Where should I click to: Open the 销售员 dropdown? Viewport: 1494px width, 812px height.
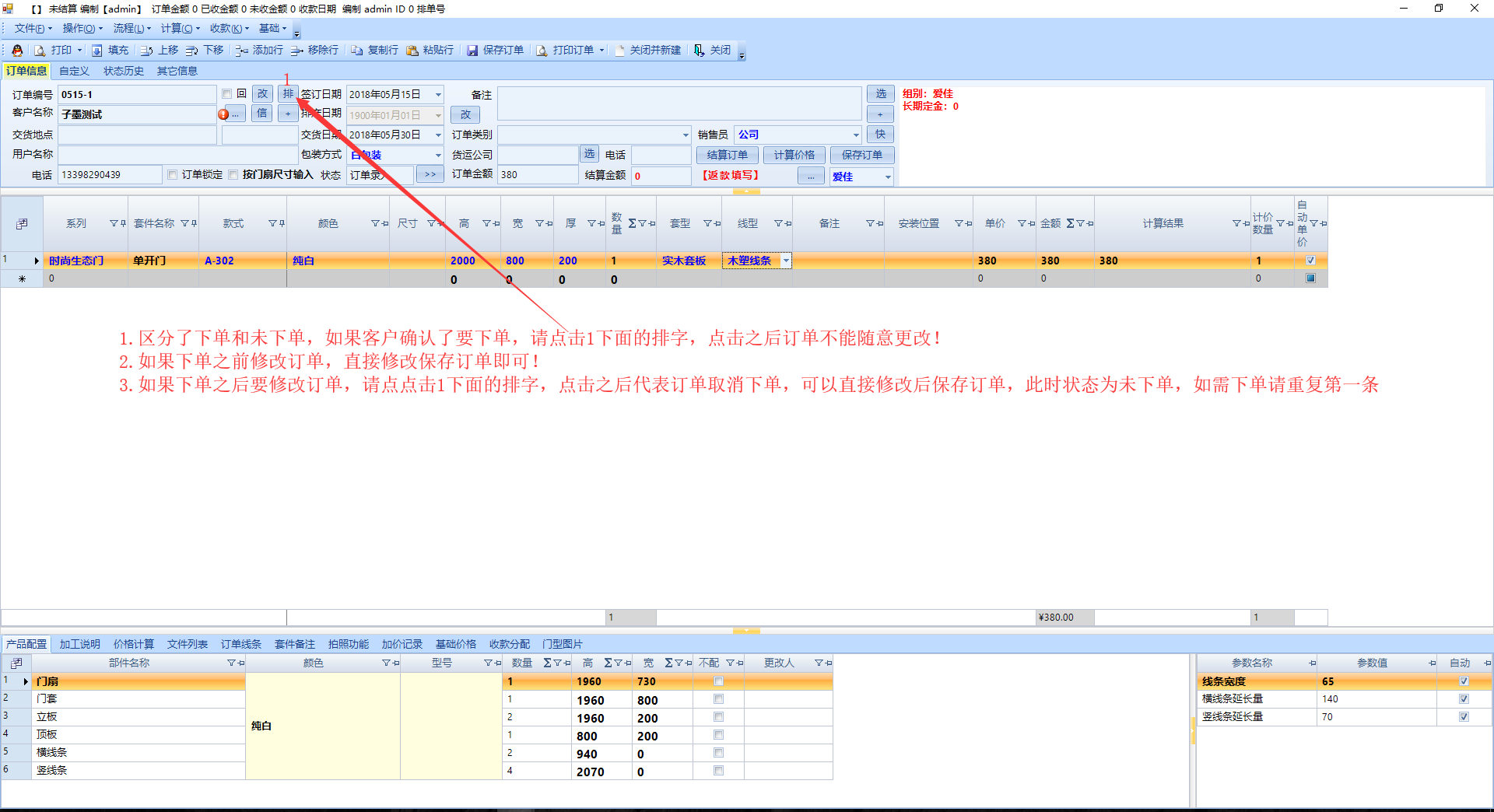855,135
